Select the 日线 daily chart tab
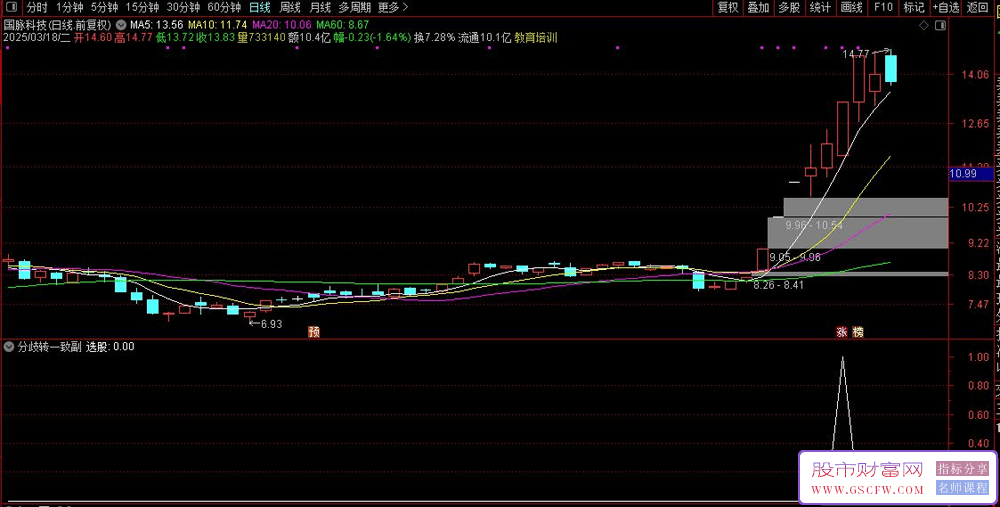 [260, 8]
